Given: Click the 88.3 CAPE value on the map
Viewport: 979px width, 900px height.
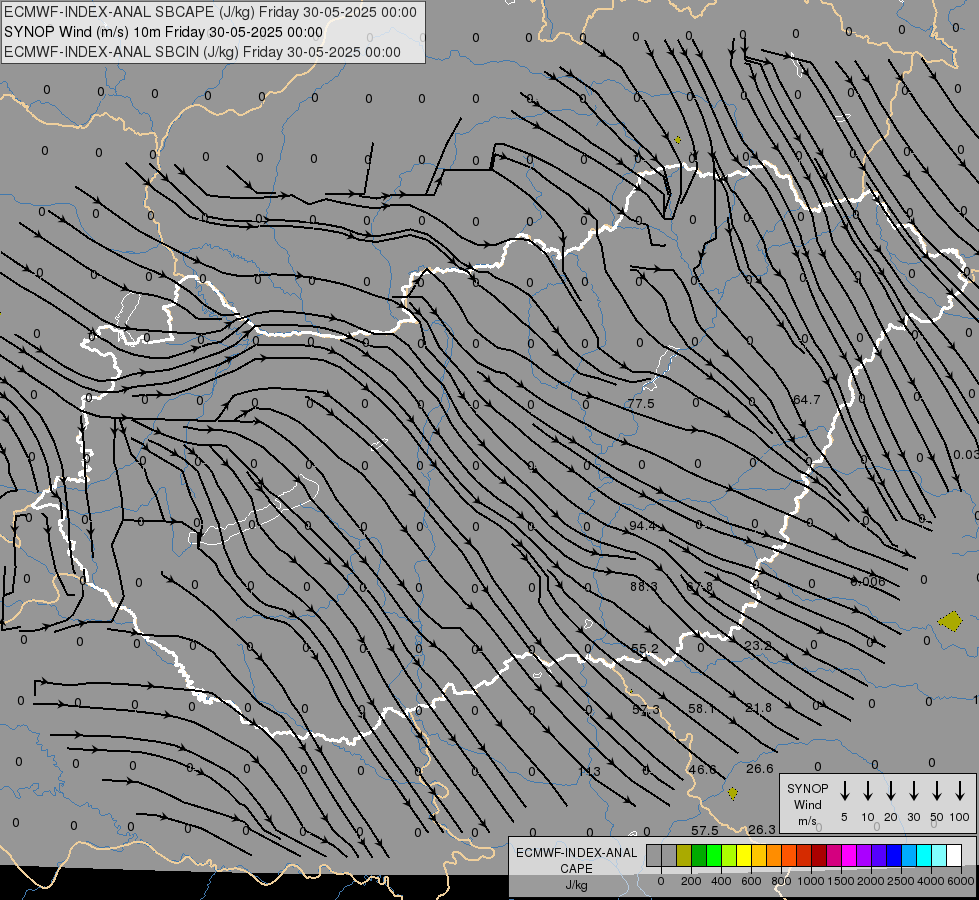Looking at the screenshot, I should (644, 586).
